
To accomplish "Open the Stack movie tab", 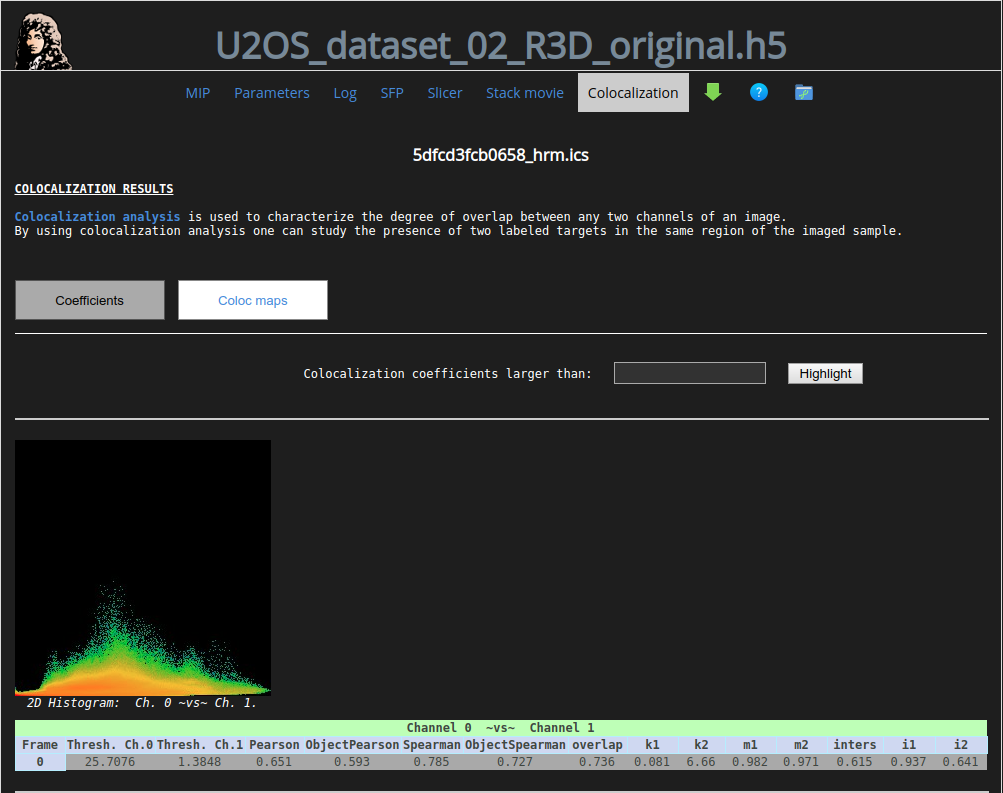I will click(525, 93).
